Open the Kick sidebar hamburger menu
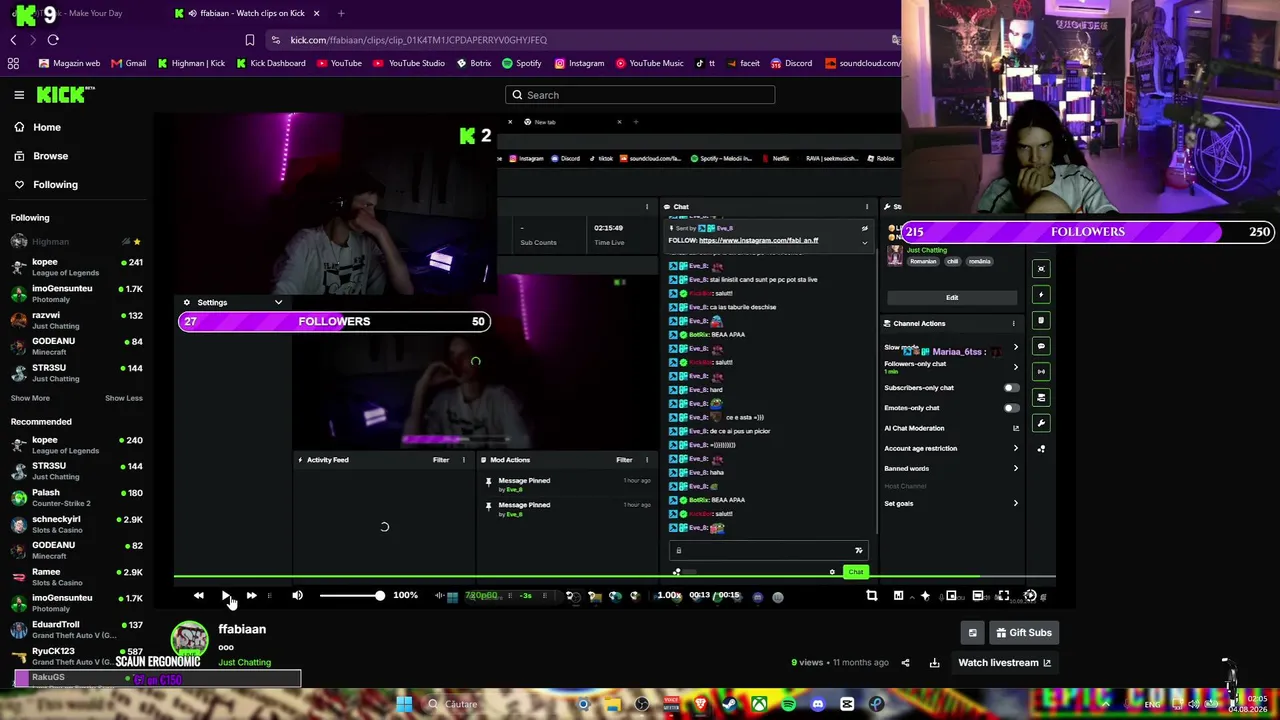The image size is (1280, 720). point(19,95)
